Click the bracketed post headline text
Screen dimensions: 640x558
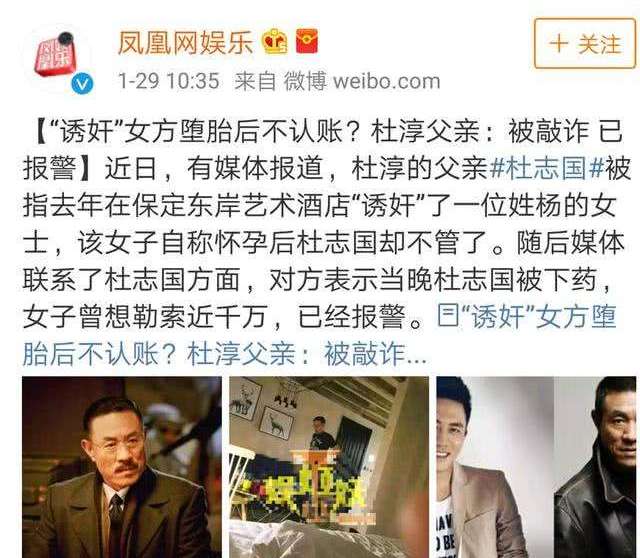pos(322,149)
